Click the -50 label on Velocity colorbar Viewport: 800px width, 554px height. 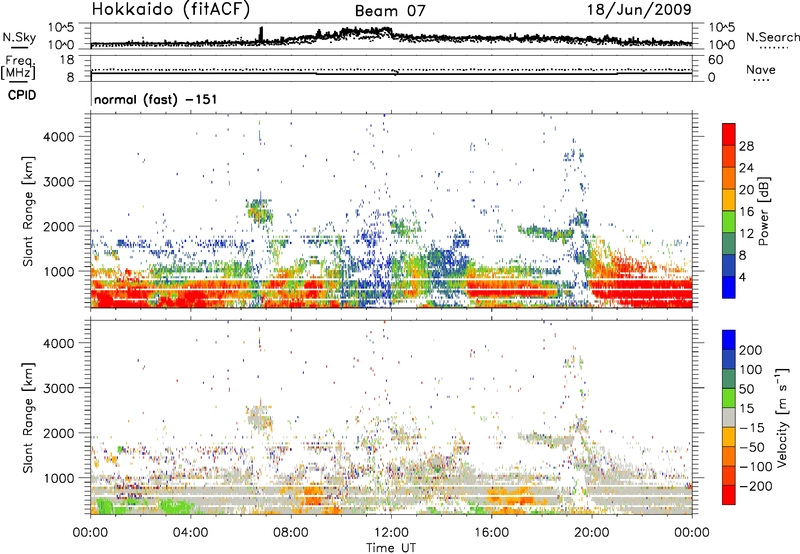(751, 447)
